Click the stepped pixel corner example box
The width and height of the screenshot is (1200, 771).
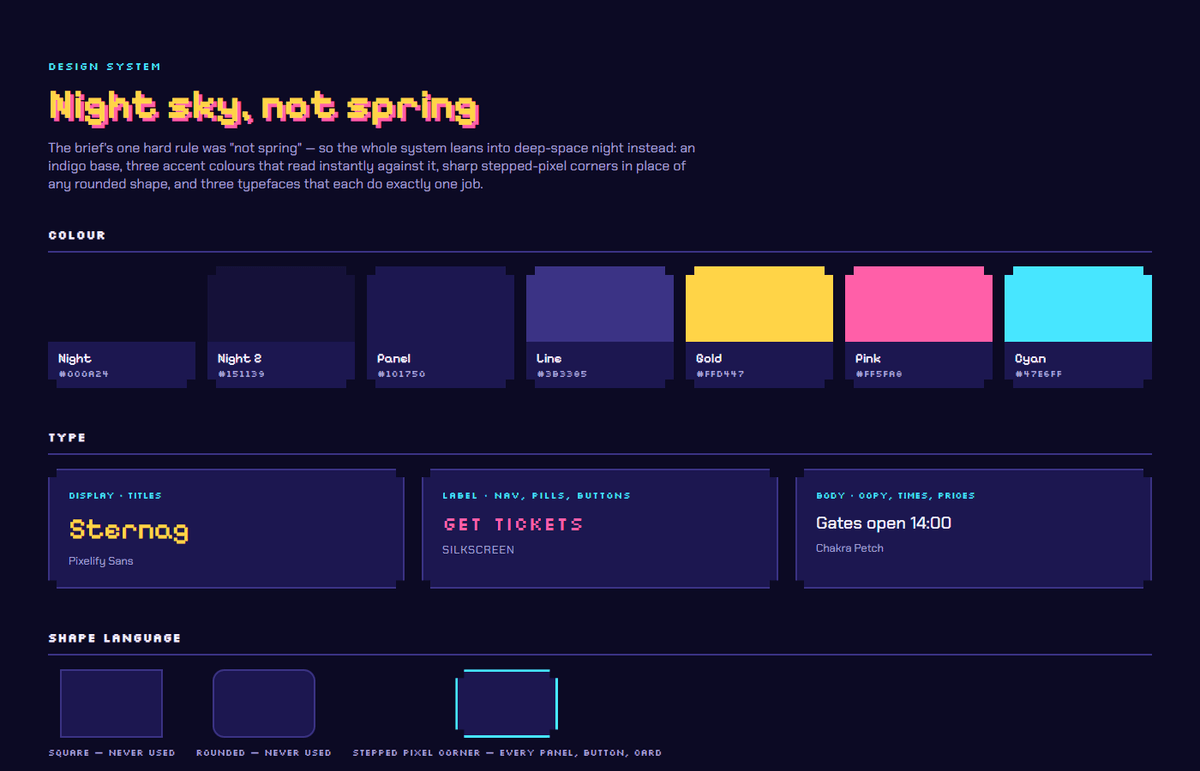point(507,703)
